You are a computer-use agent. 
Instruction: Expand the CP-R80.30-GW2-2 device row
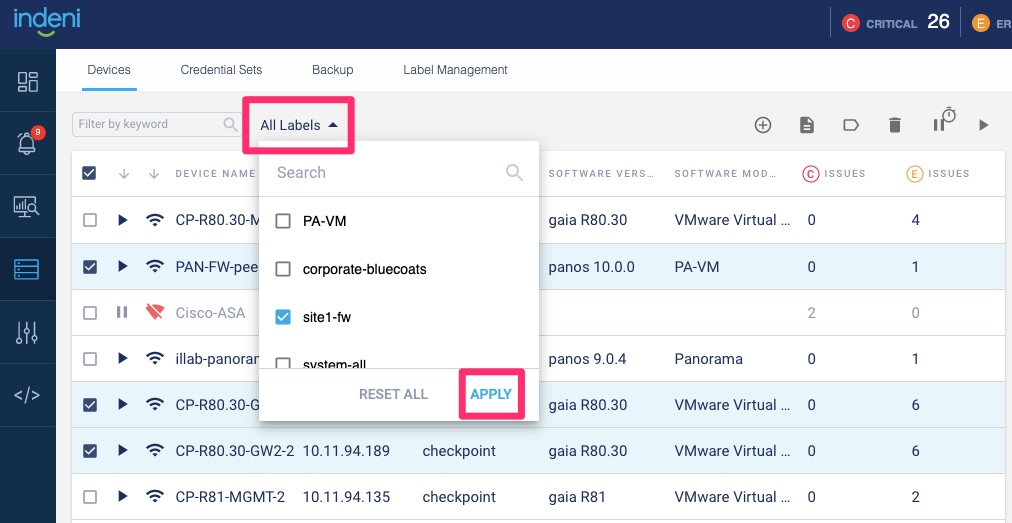(123, 451)
